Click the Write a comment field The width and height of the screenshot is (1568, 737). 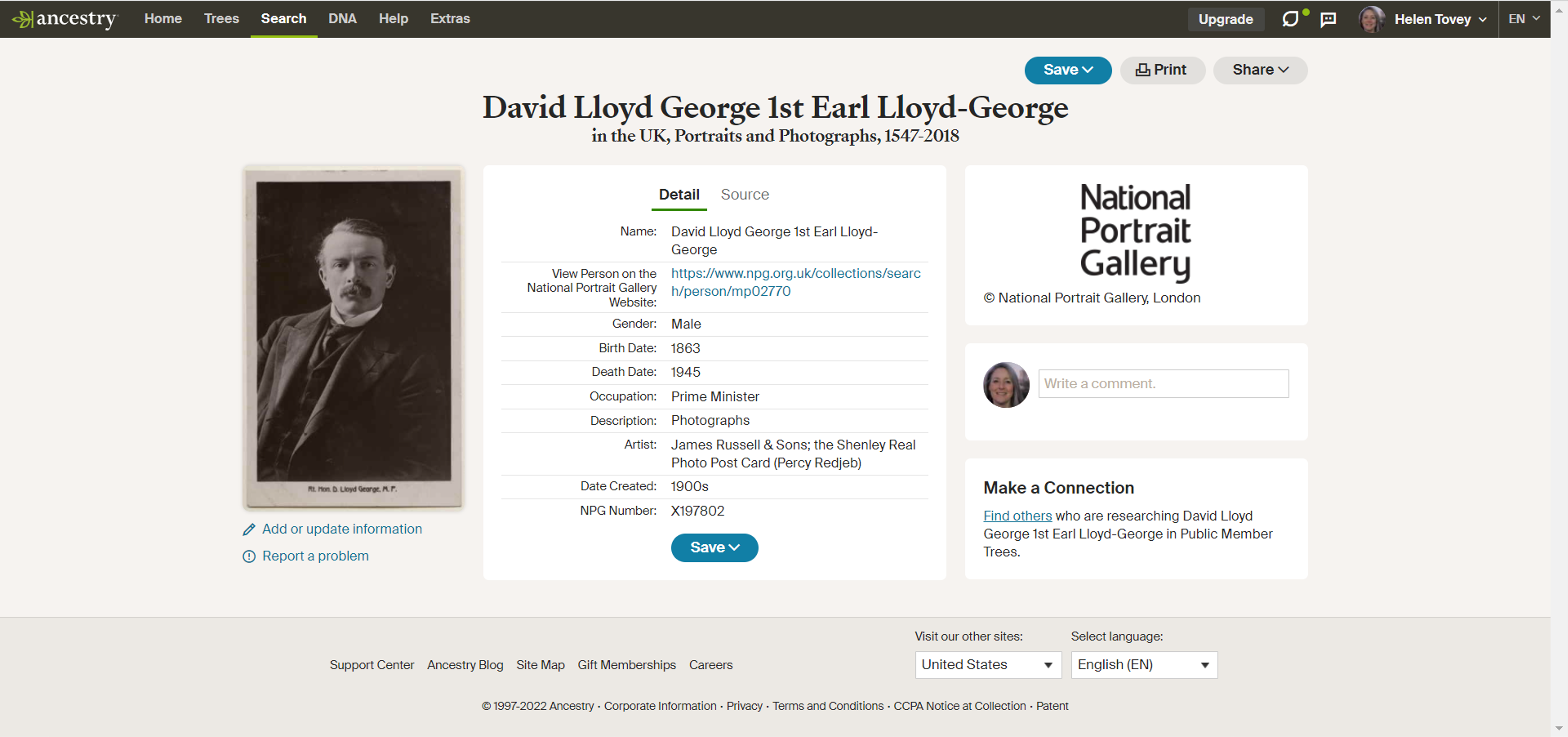click(1163, 383)
